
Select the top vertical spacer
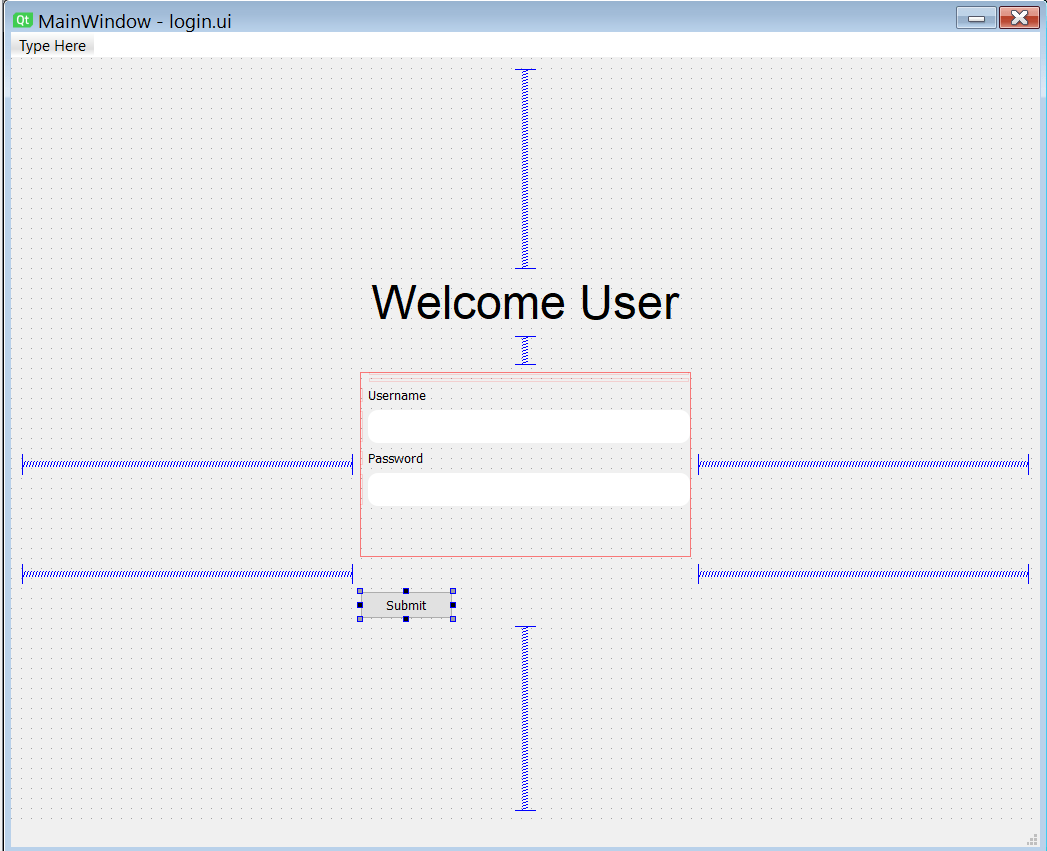524,168
